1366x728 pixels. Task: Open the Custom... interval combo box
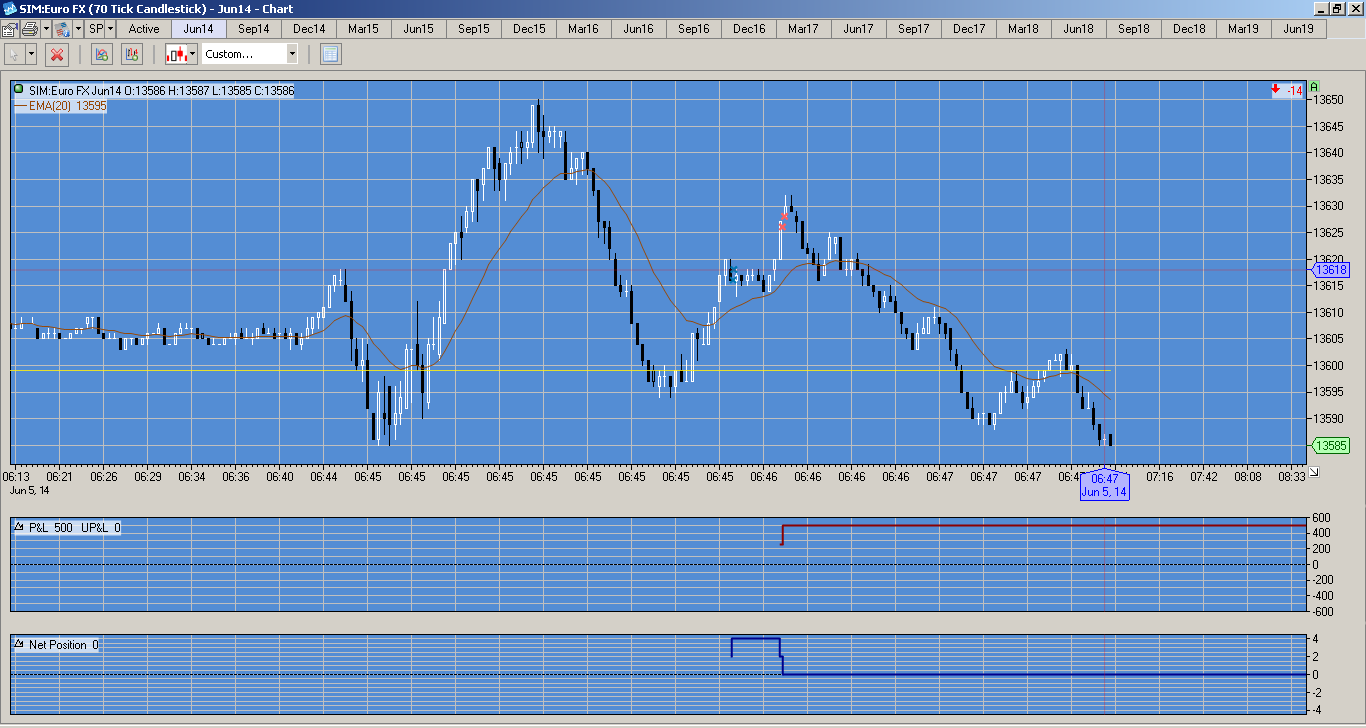click(250, 54)
